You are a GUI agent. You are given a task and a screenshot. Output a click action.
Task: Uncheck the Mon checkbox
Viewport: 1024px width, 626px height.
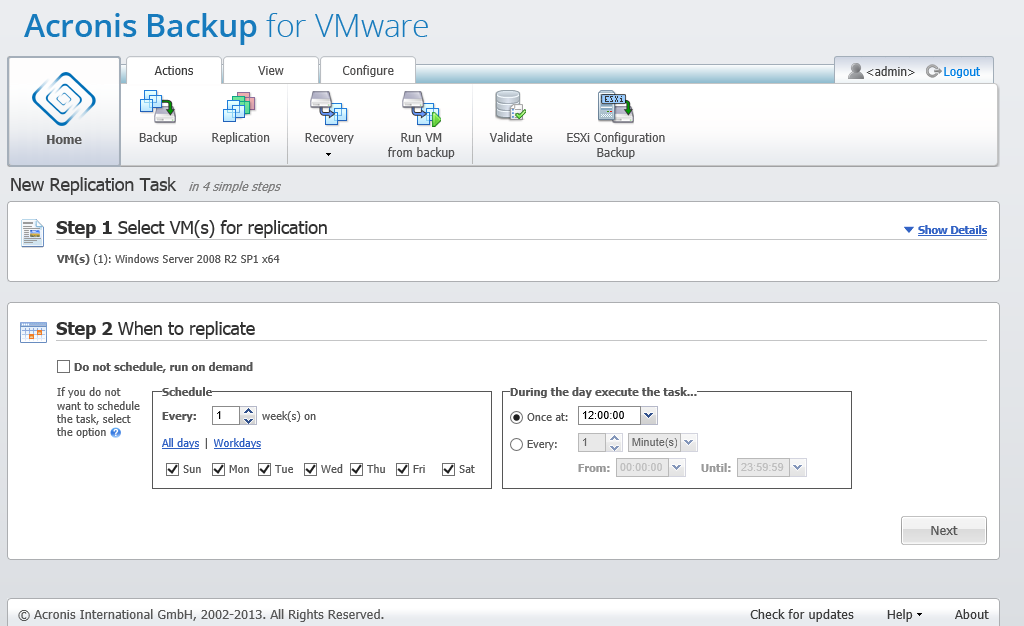click(219, 469)
